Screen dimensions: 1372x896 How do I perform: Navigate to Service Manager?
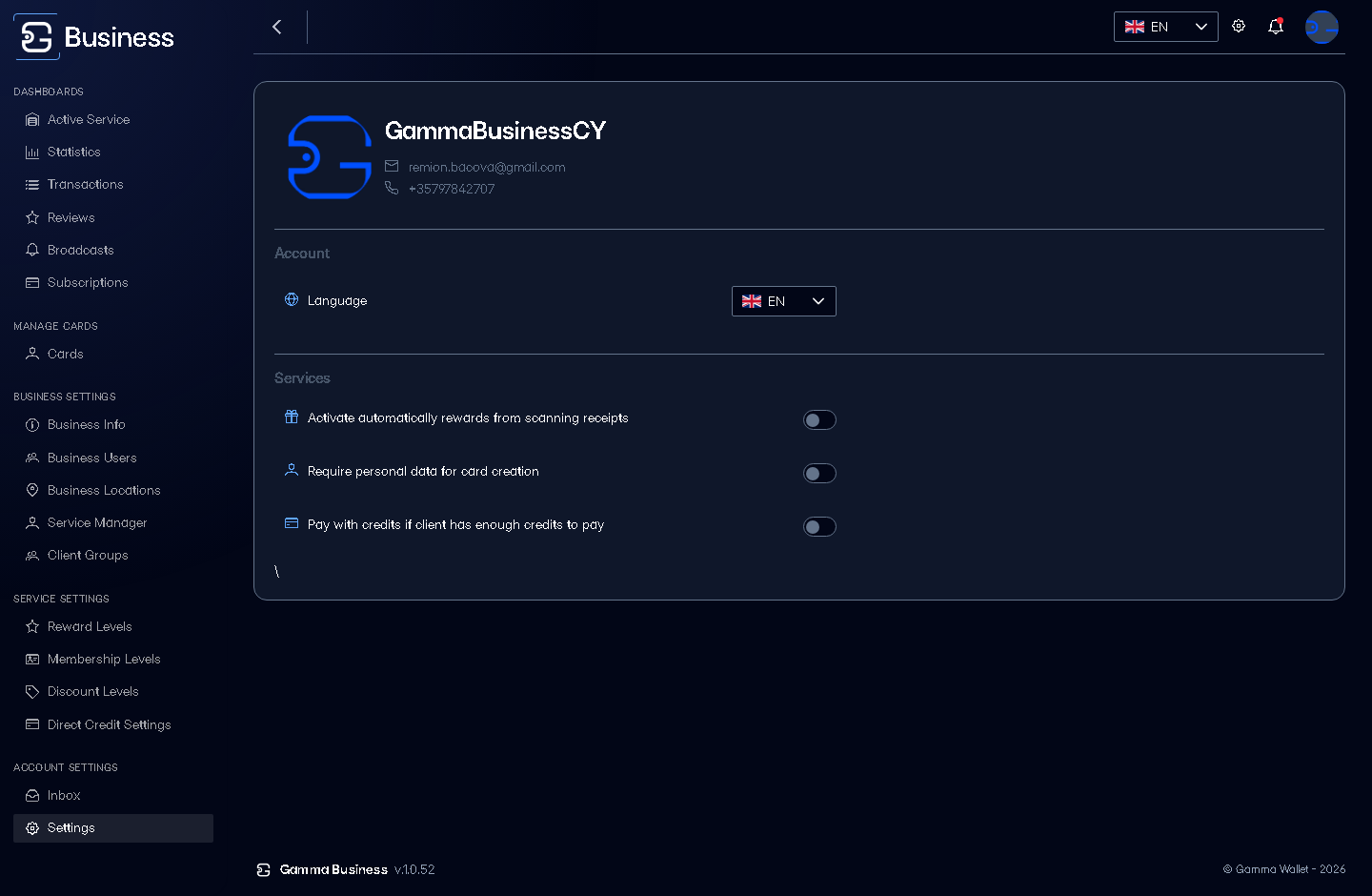point(113,523)
